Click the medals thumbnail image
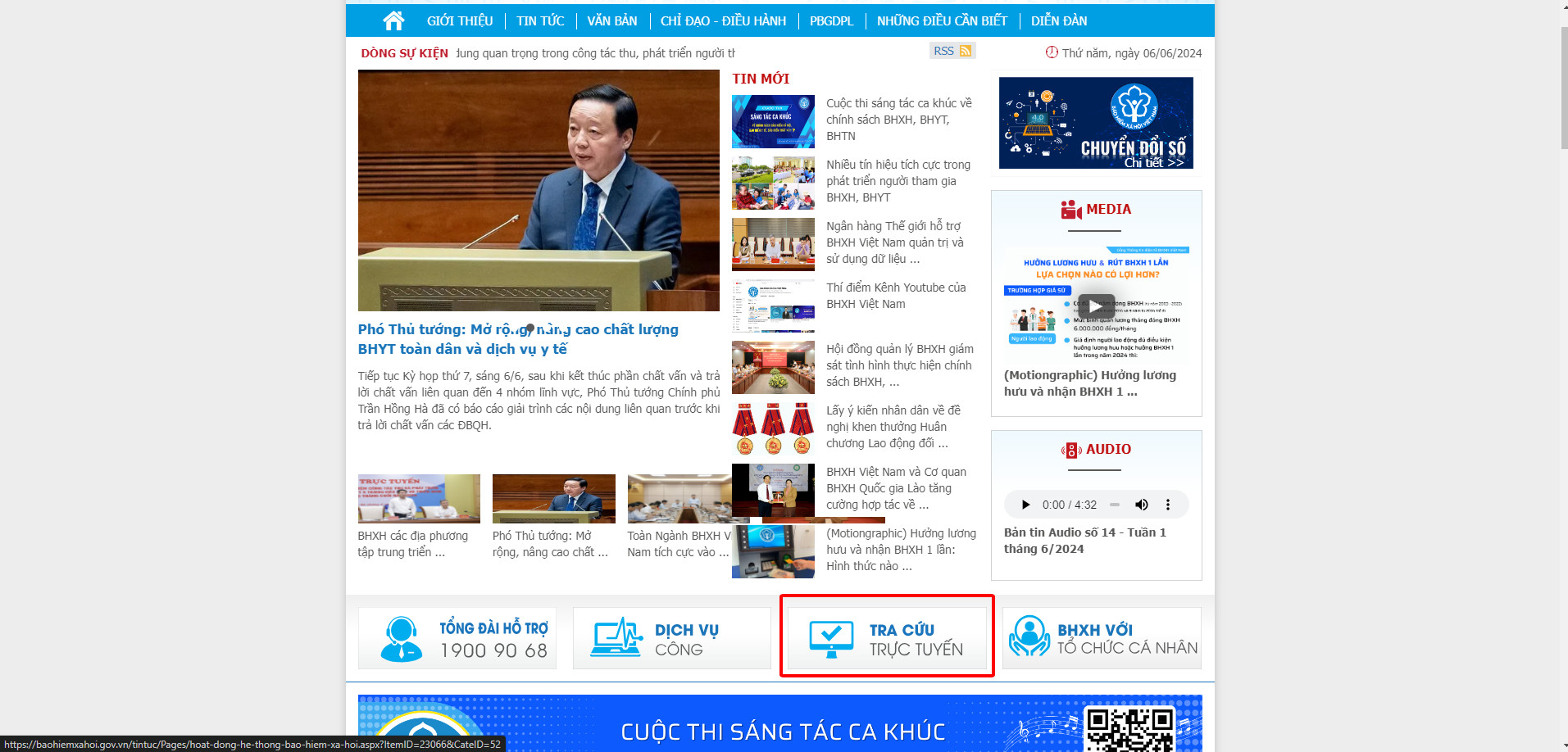Screen dimensions: 1568x752 (773, 429)
